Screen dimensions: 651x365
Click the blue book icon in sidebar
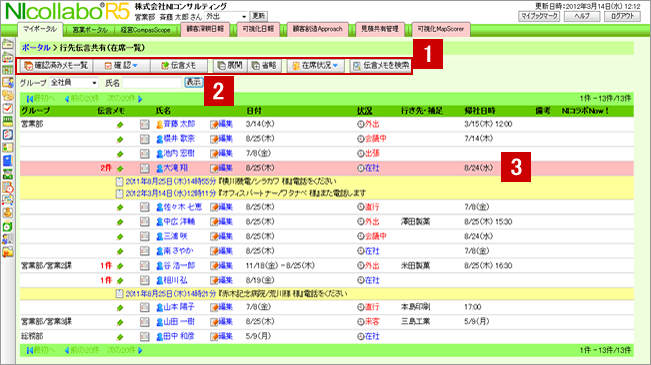[7, 160]
